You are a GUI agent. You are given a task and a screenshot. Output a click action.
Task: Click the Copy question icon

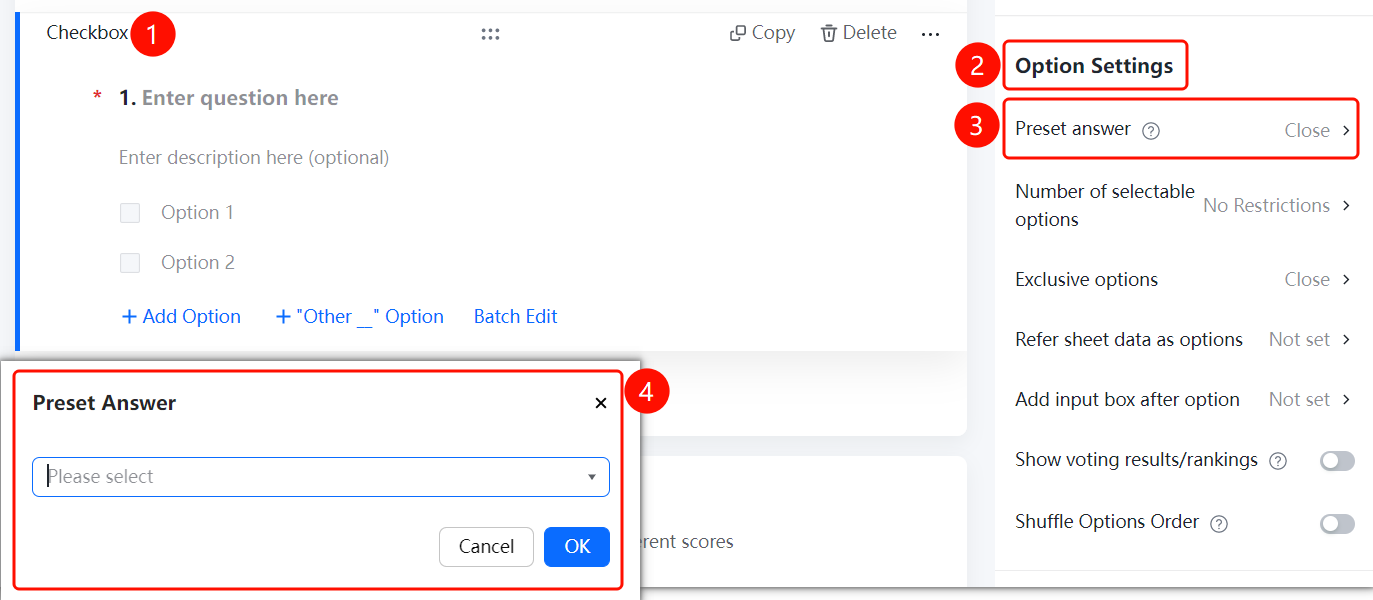coord(738,33)
